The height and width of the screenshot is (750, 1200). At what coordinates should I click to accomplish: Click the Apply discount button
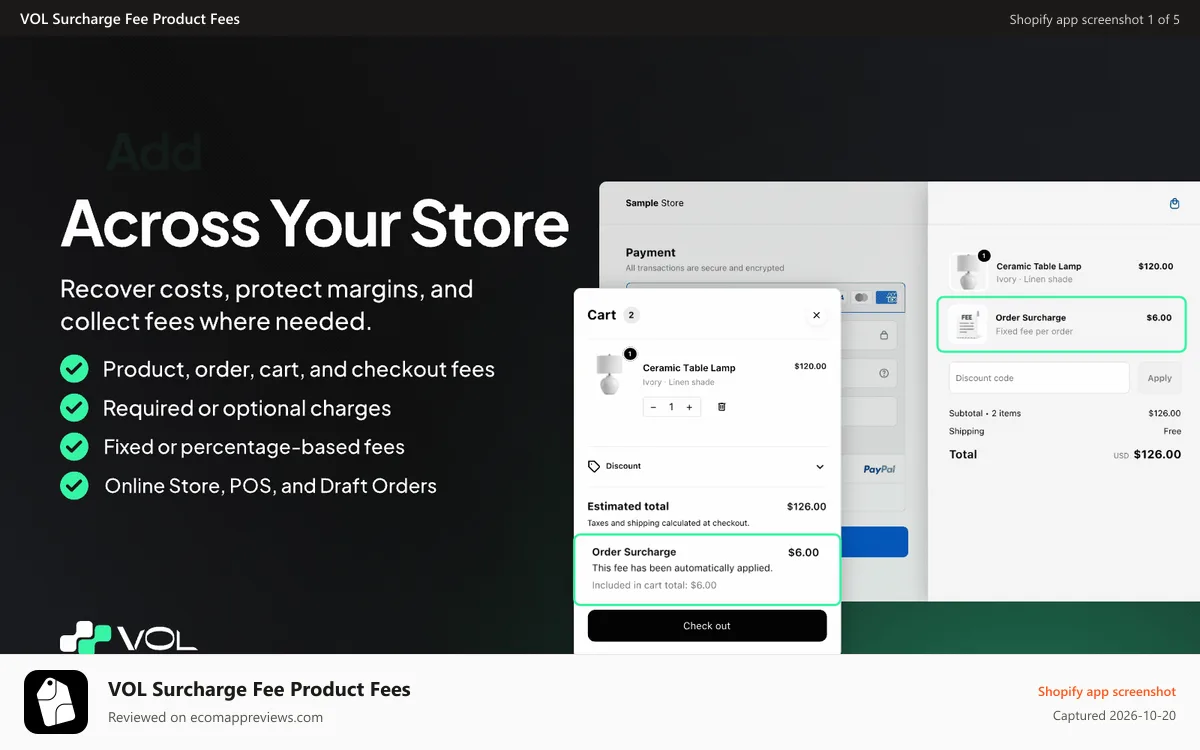(1160, 378)
